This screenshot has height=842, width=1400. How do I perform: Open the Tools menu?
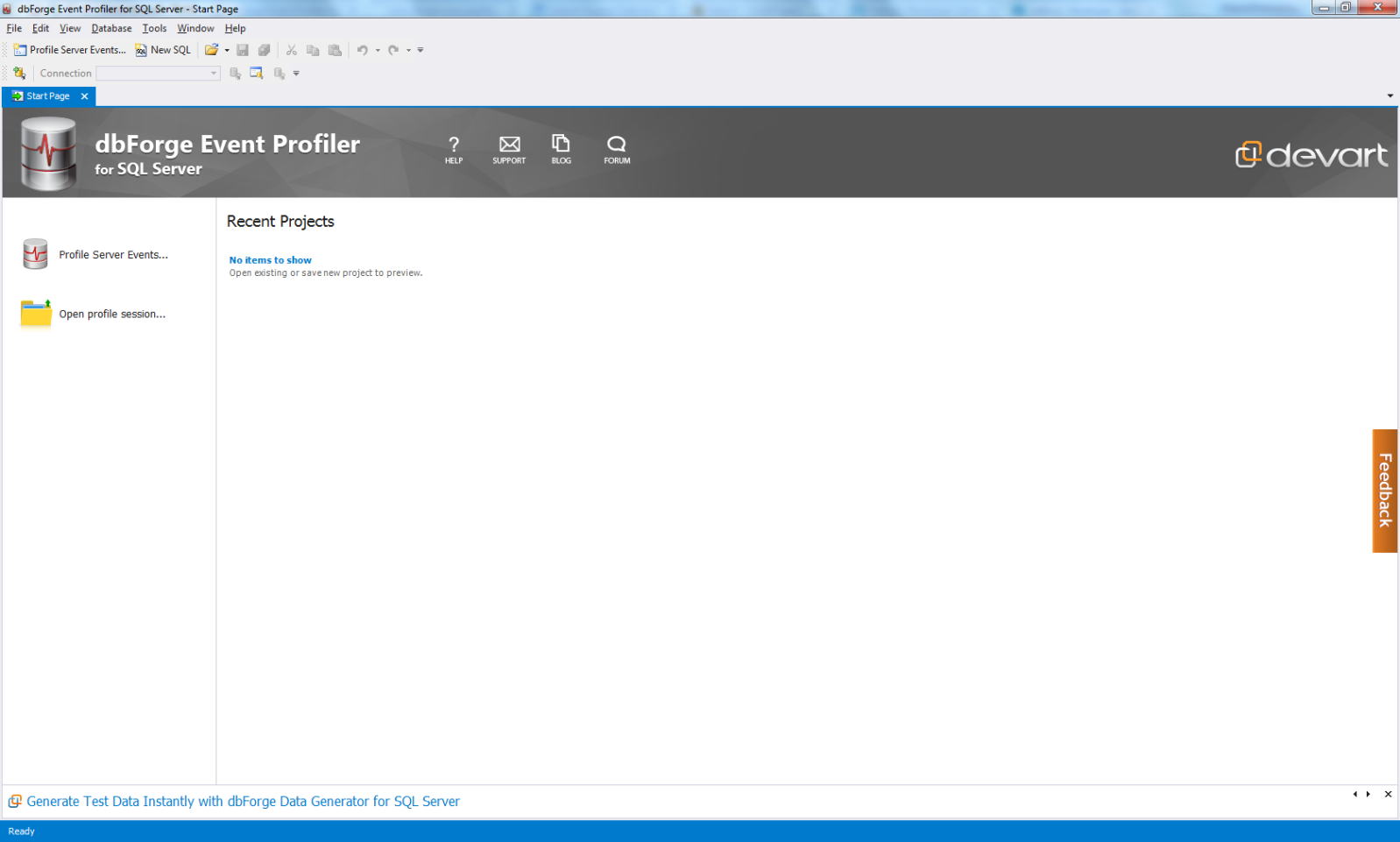[154, 28]
